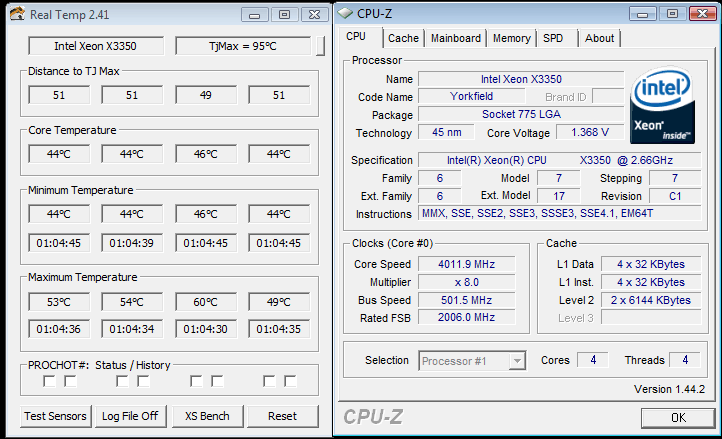Minimize the CPU-Z window
722x439 pixels.
coord(643,14)
